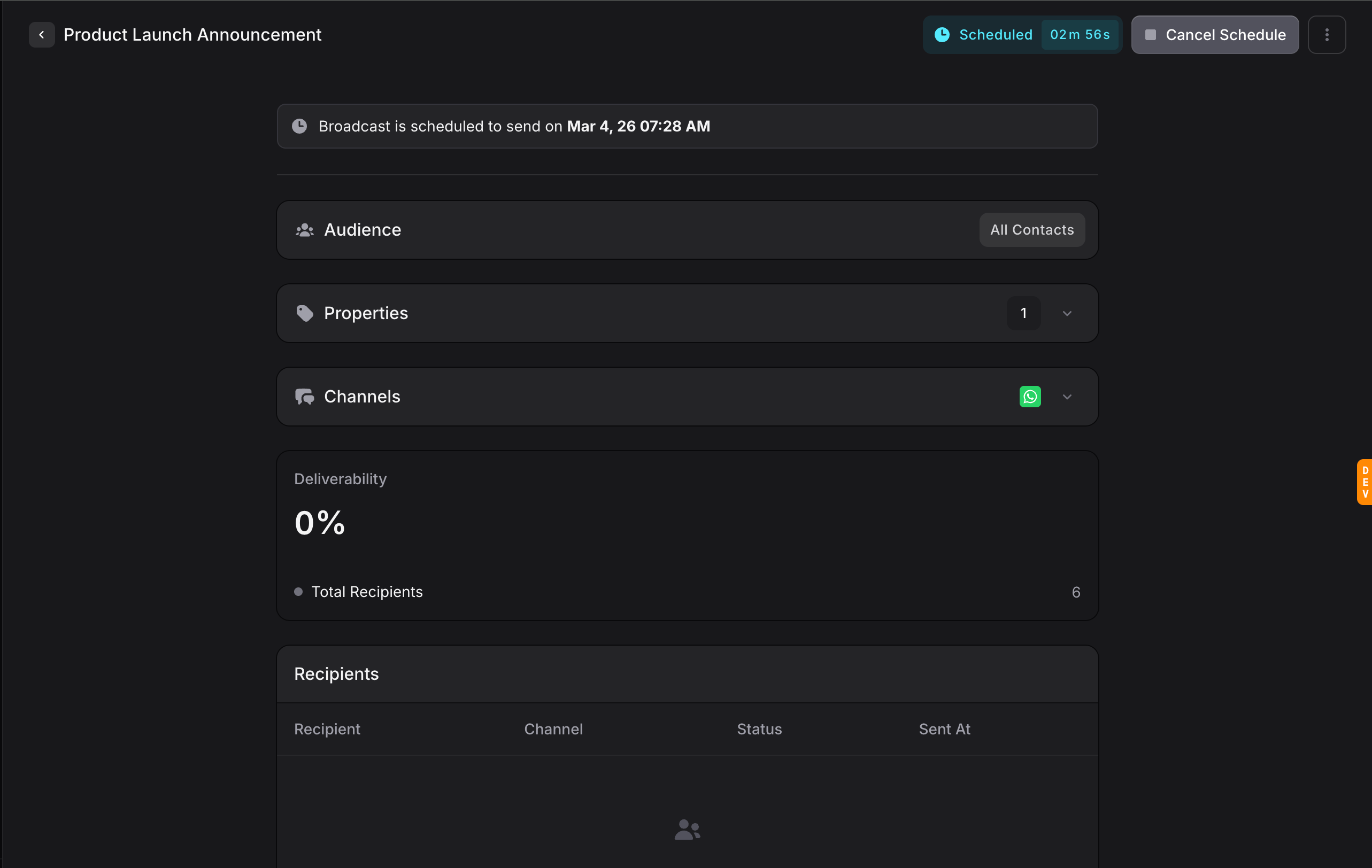Click the Properties count badge showing 1

pyautogui.click(x=1023, y=313)
